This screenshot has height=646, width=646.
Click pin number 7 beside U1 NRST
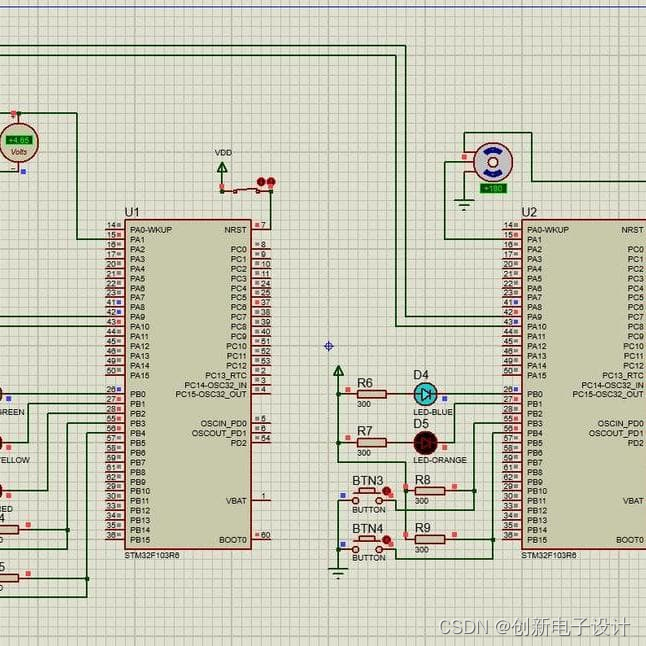coord(263,225)
